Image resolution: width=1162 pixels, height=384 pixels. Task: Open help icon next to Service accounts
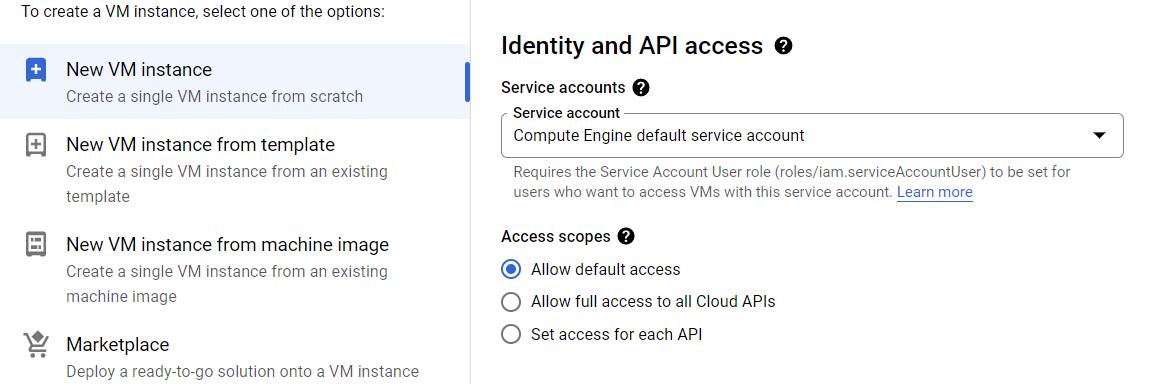[642, 88]
